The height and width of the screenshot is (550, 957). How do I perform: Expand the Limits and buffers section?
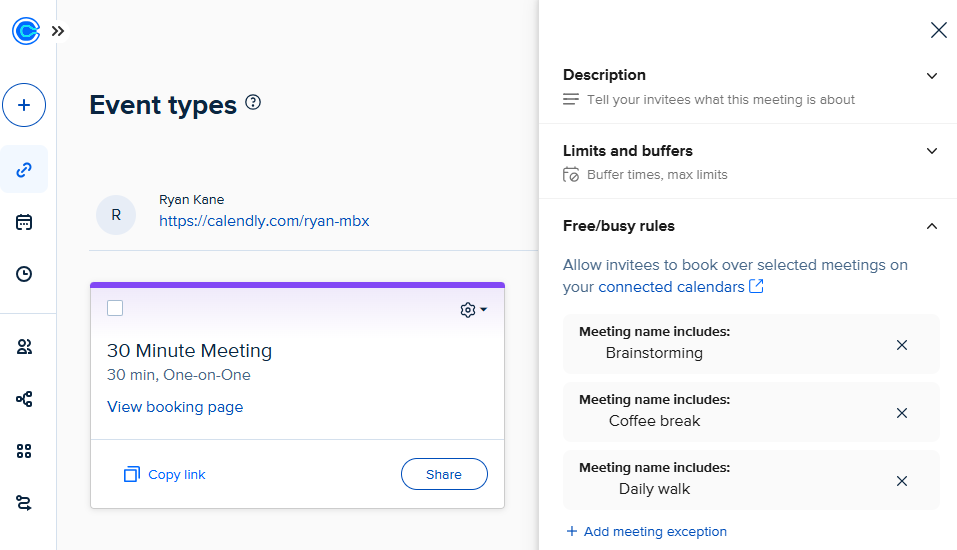click(x=932, y=151)
